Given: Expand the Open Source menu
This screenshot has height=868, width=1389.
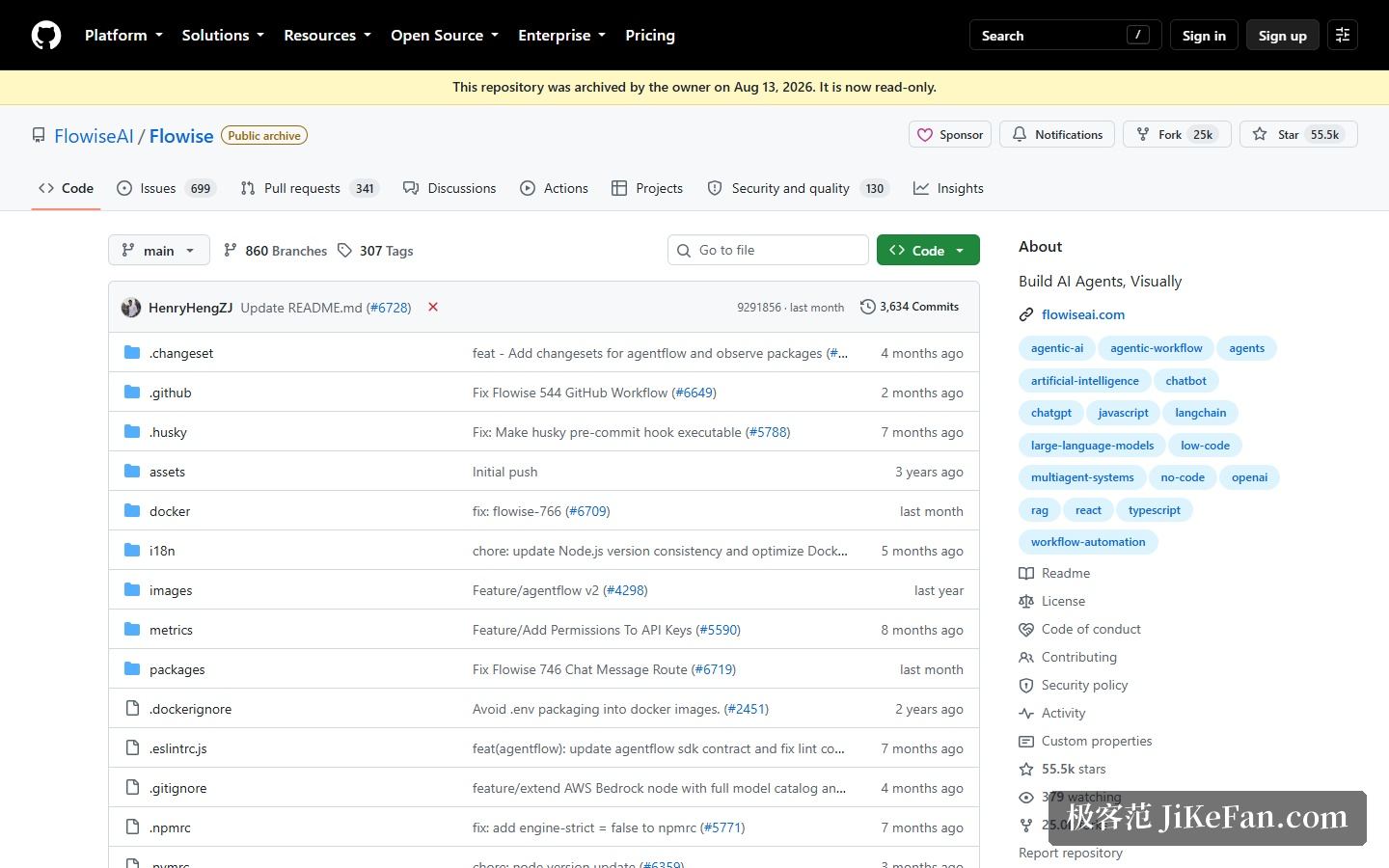Looking at the screenshot, I should coord(445,35).
